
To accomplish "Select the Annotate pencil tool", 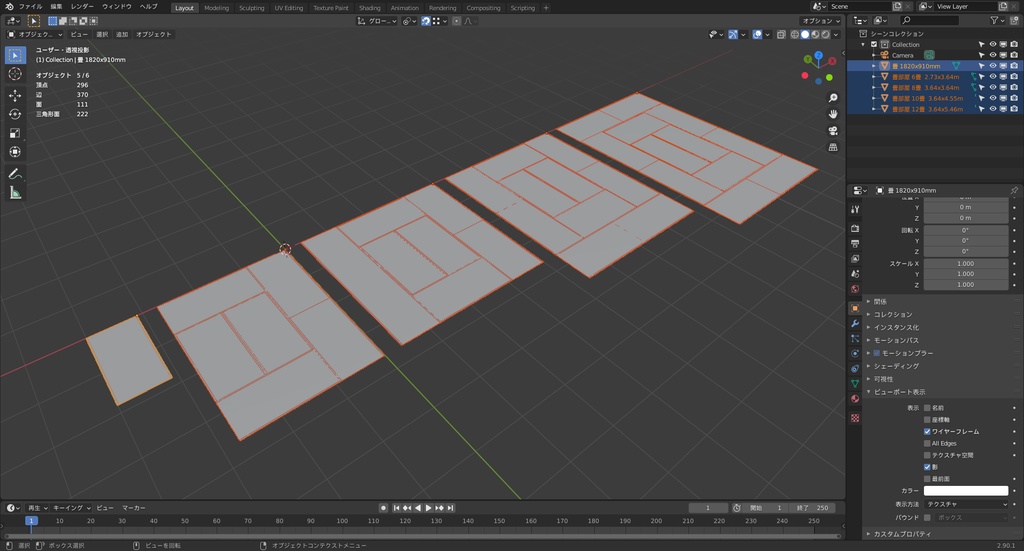I will tap(15, 174).
